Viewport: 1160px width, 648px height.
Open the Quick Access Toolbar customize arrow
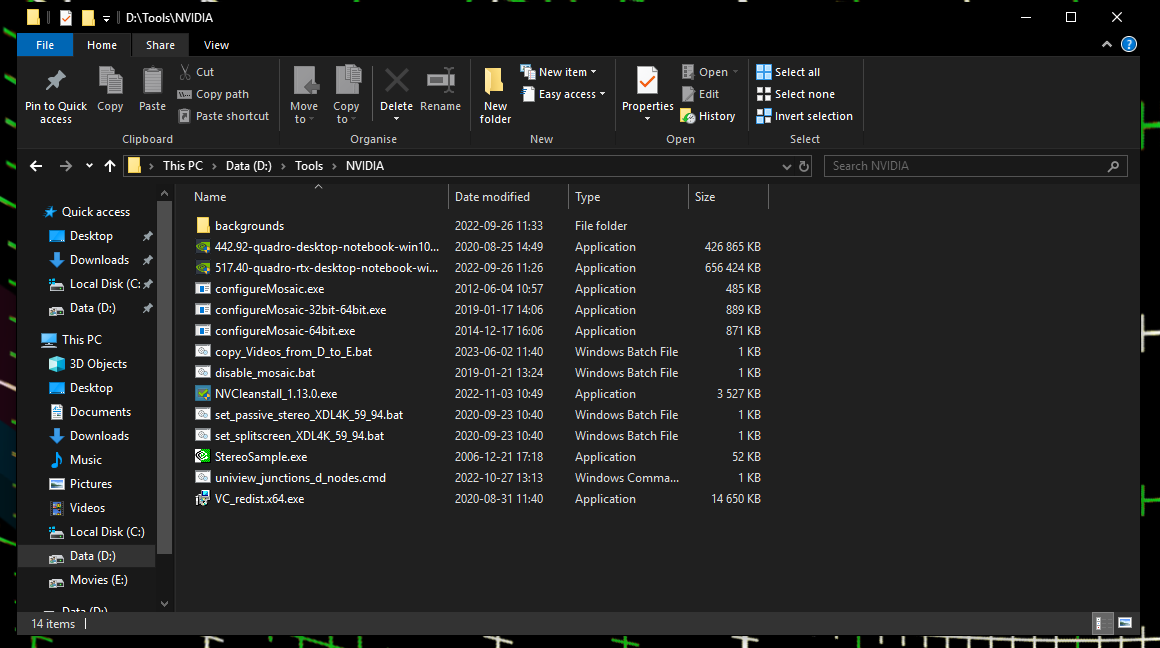click(106, 18)
